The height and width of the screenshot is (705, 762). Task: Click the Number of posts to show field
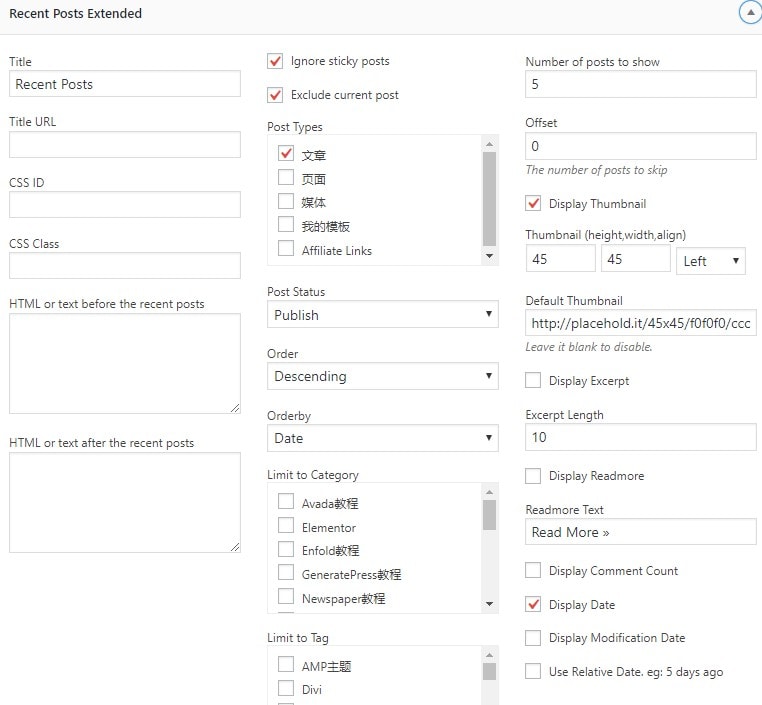click(640, 85)
